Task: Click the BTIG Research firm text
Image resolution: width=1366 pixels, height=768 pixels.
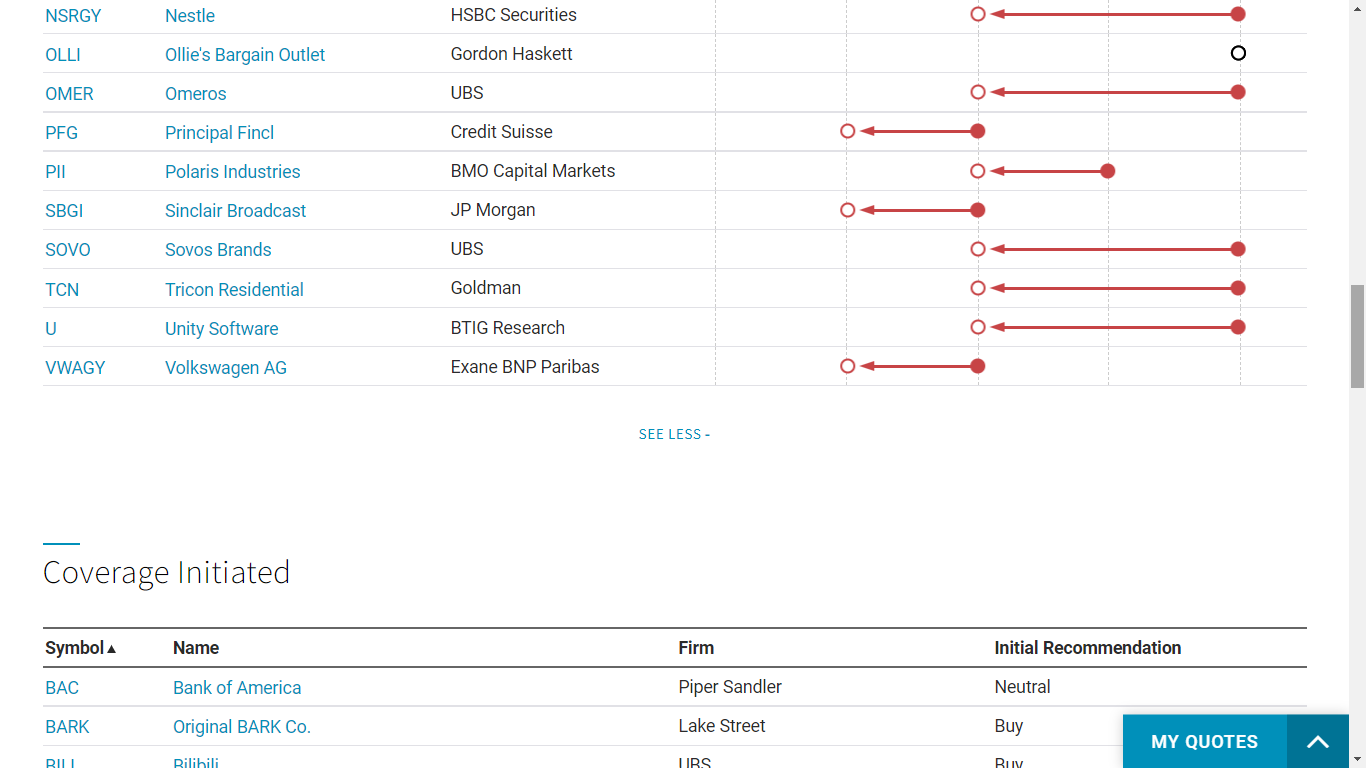Action: 508,328
